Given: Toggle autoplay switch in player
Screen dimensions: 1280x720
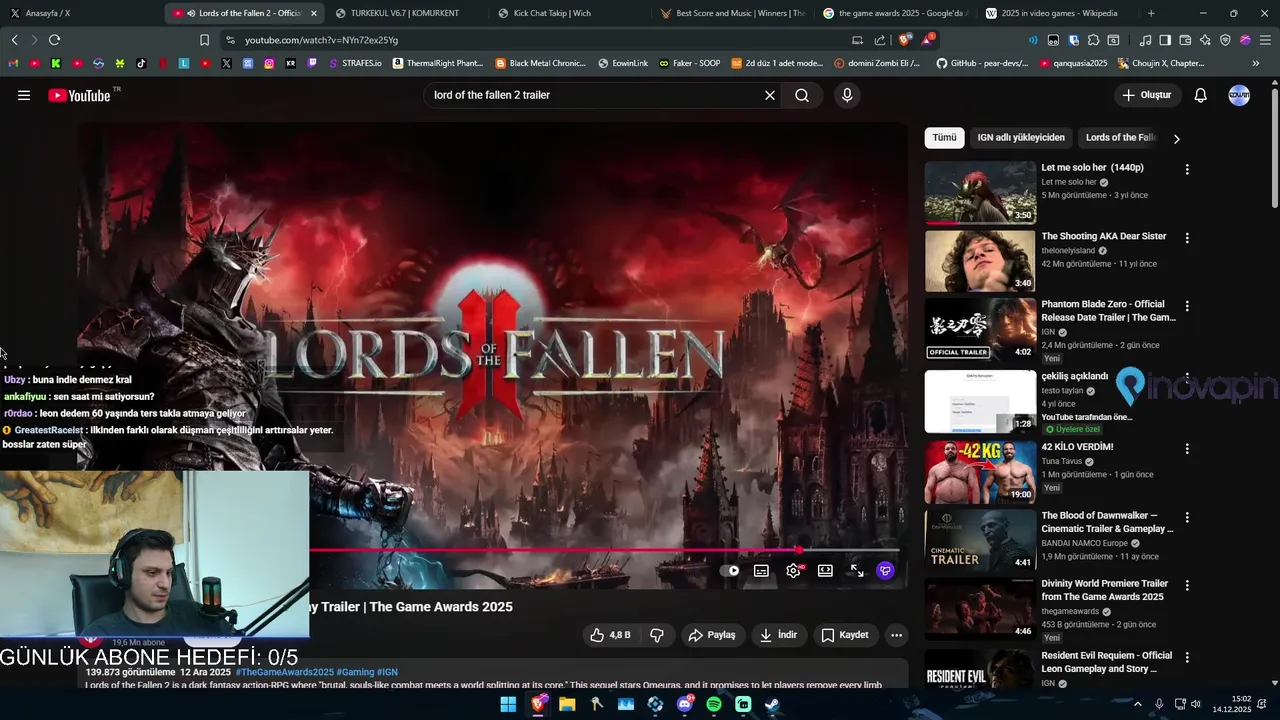Looking at the screenshot, I should 729,570.
